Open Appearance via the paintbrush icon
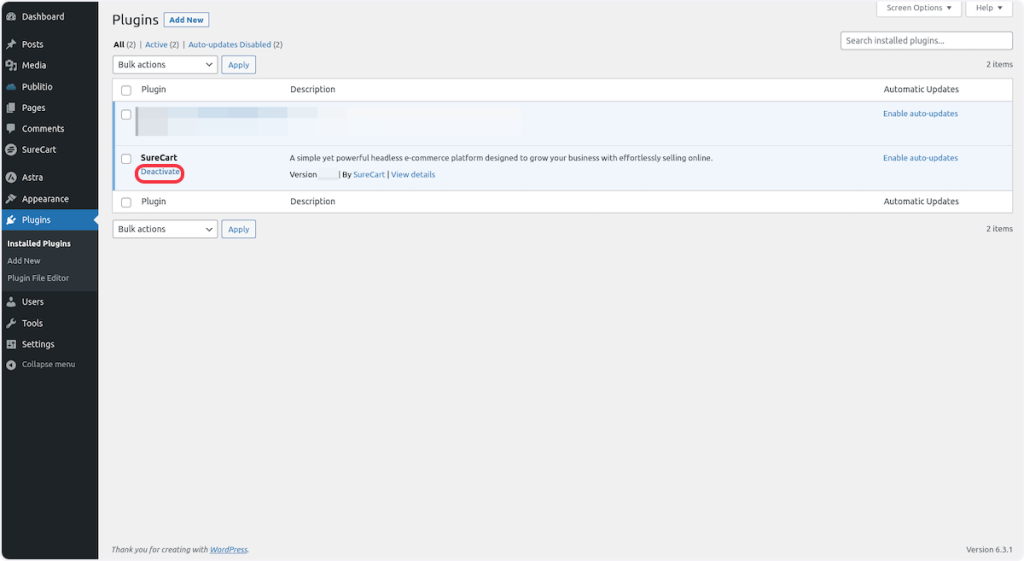 click(x=11, y=199)
